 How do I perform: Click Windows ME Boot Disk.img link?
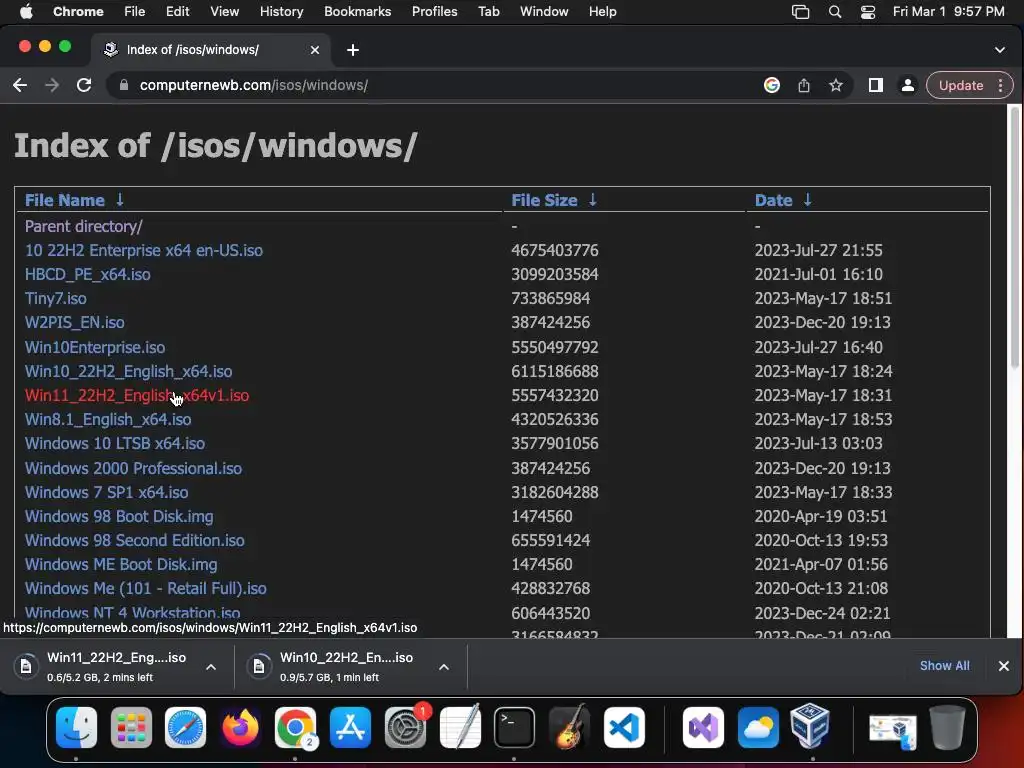pyautogui.click(x=121, y=564)
